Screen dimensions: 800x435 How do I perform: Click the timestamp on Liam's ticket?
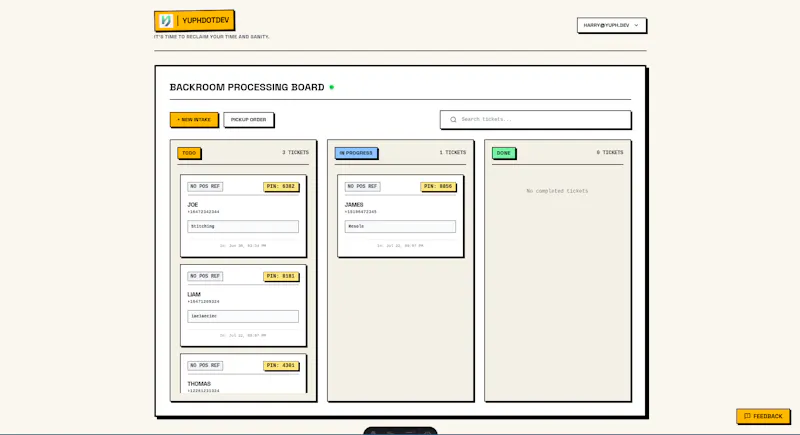(243, 336)
